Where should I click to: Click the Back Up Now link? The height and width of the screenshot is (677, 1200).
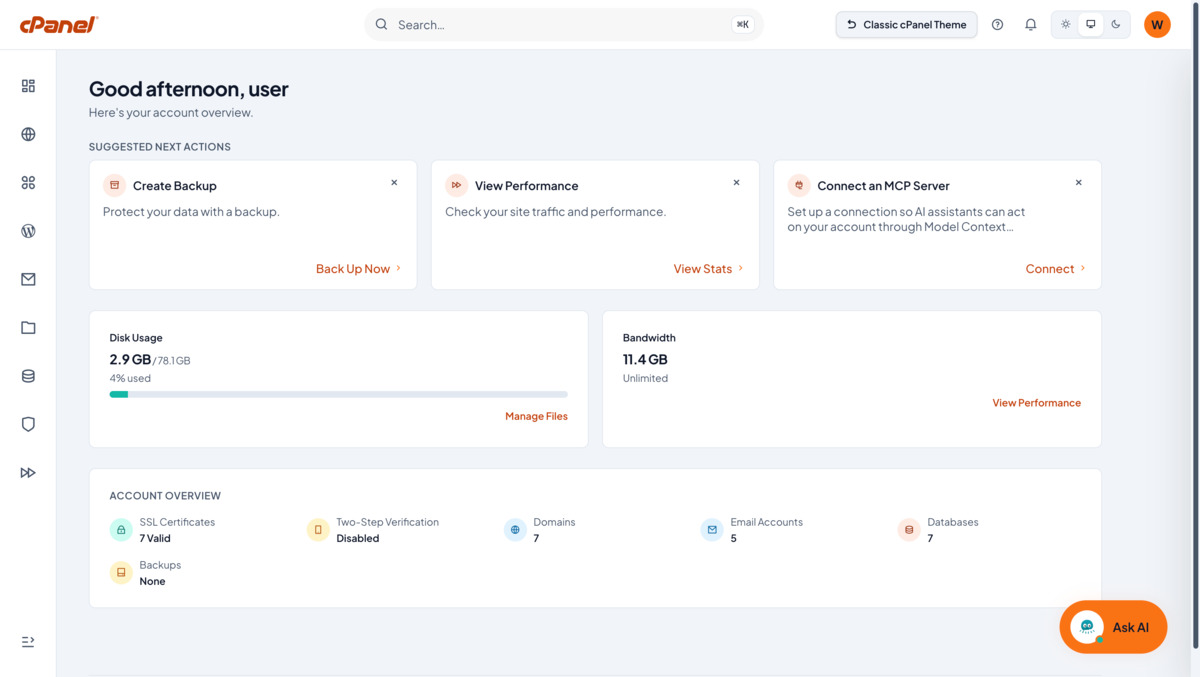pyautogui.click(x=358, y=268)
